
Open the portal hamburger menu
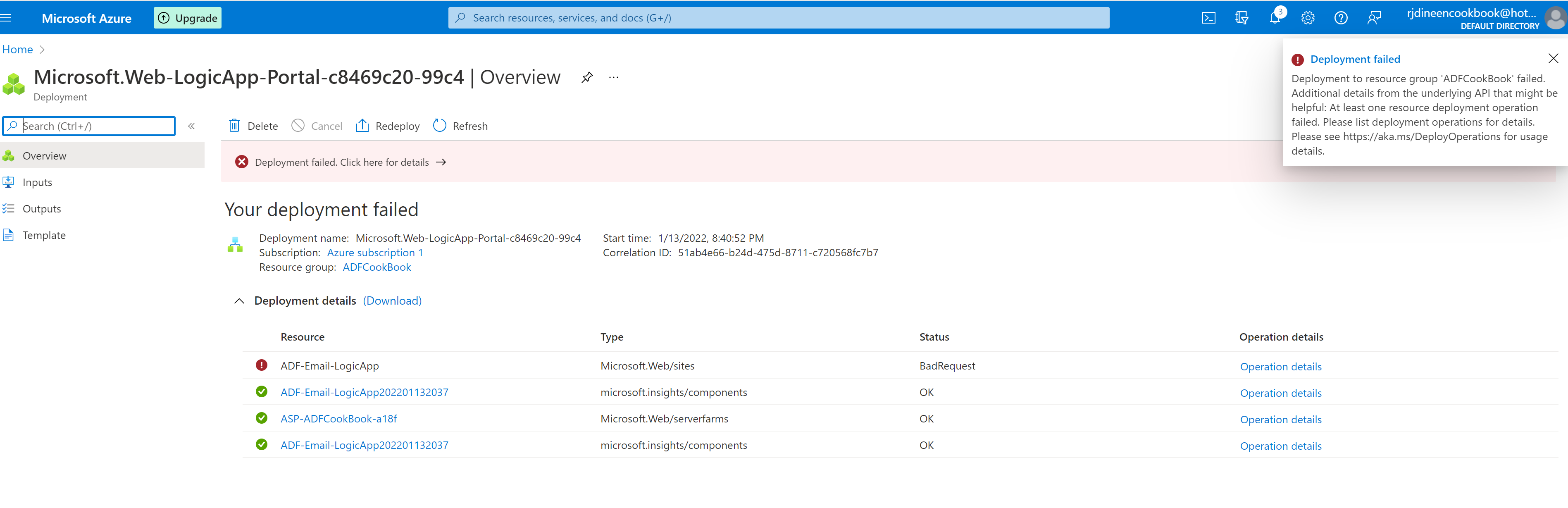click(6, 18)
